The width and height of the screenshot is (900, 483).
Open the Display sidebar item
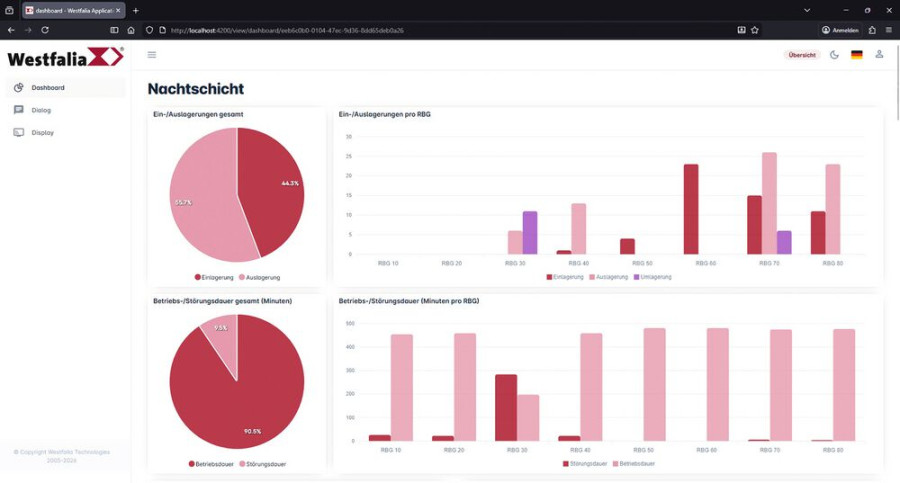(x=65, y=133)
